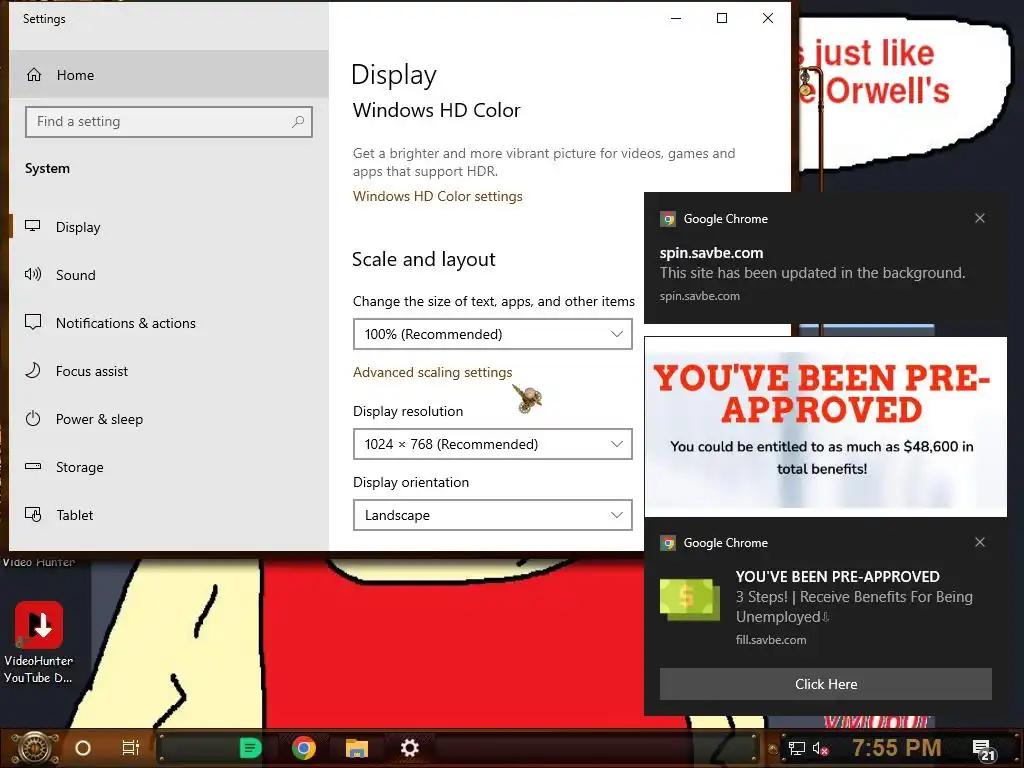The height and width of the screenshot is (768, 1024).
Task: Open Cortana circle on taskbar
Action: [x=83, y=748]
